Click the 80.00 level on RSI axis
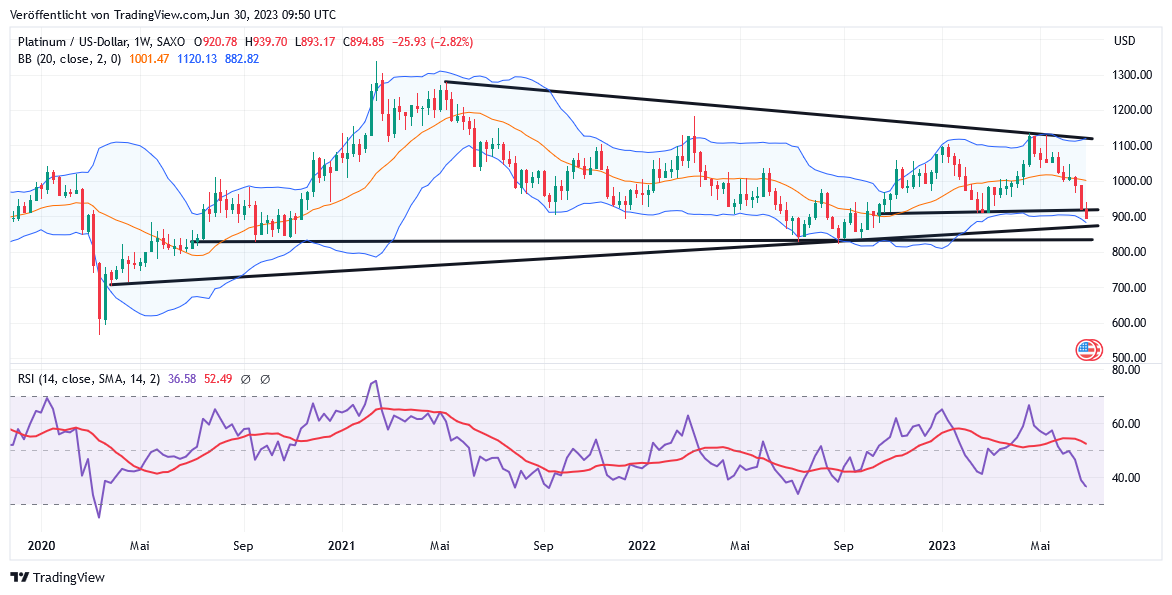This screenshot has height=595, width=1172. pyautogui.click(x=1128, y=370)
